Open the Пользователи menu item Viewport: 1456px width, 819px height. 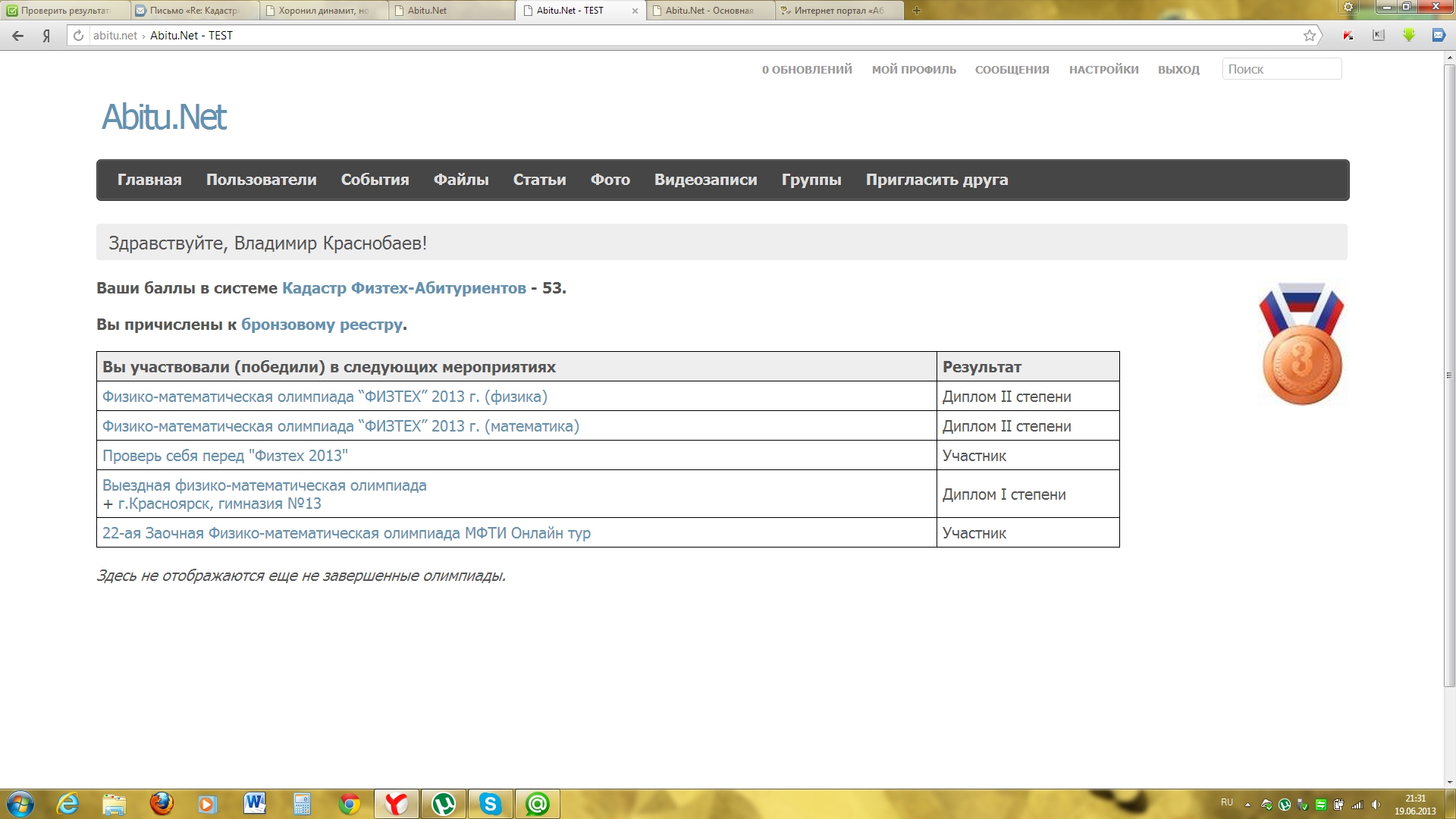(x=261, y=180)
